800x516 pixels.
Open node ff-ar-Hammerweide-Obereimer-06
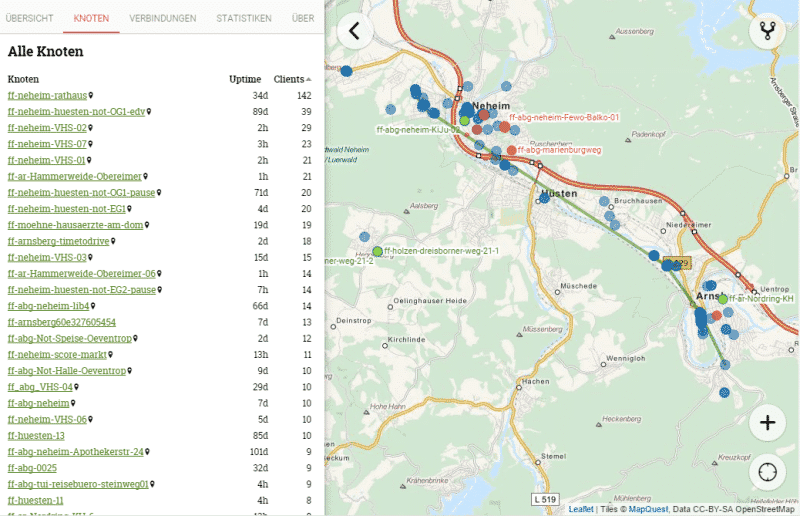(82, 274)
